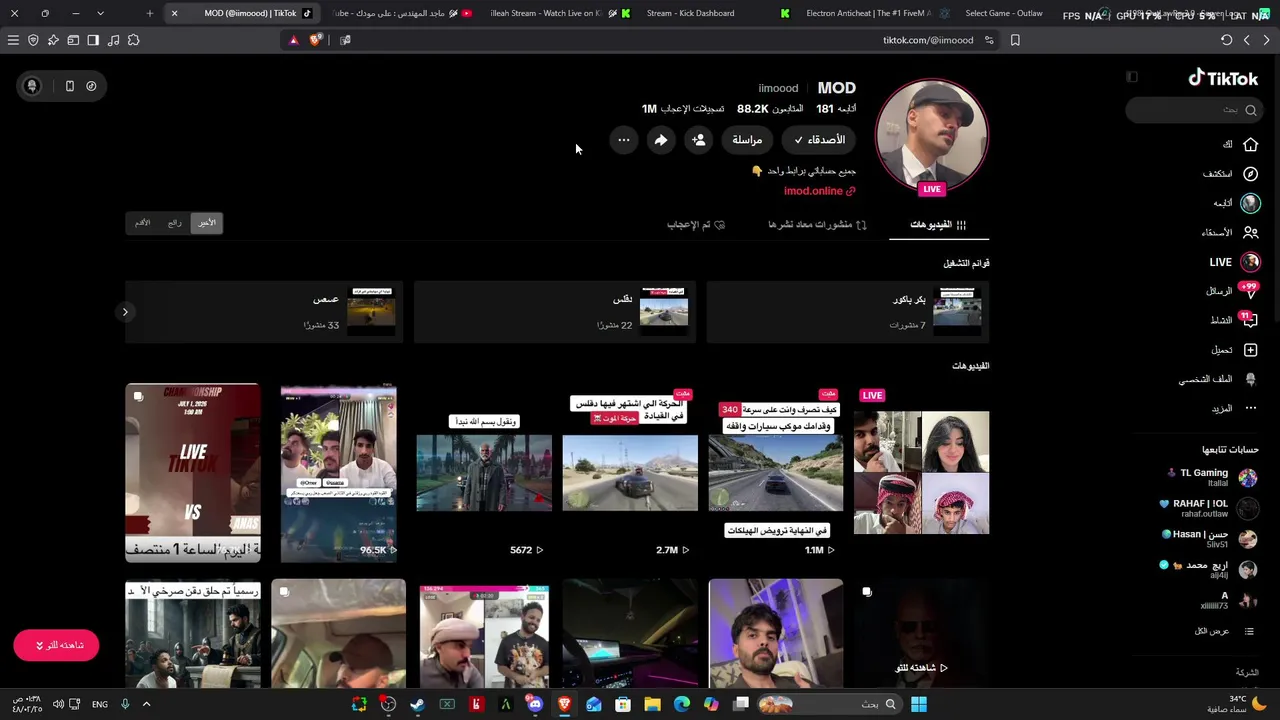This screenshot has height=720, width=1280.
Task: Switch to the YouTube ماجد المهندس tab
Action: [x=400, y=13]
